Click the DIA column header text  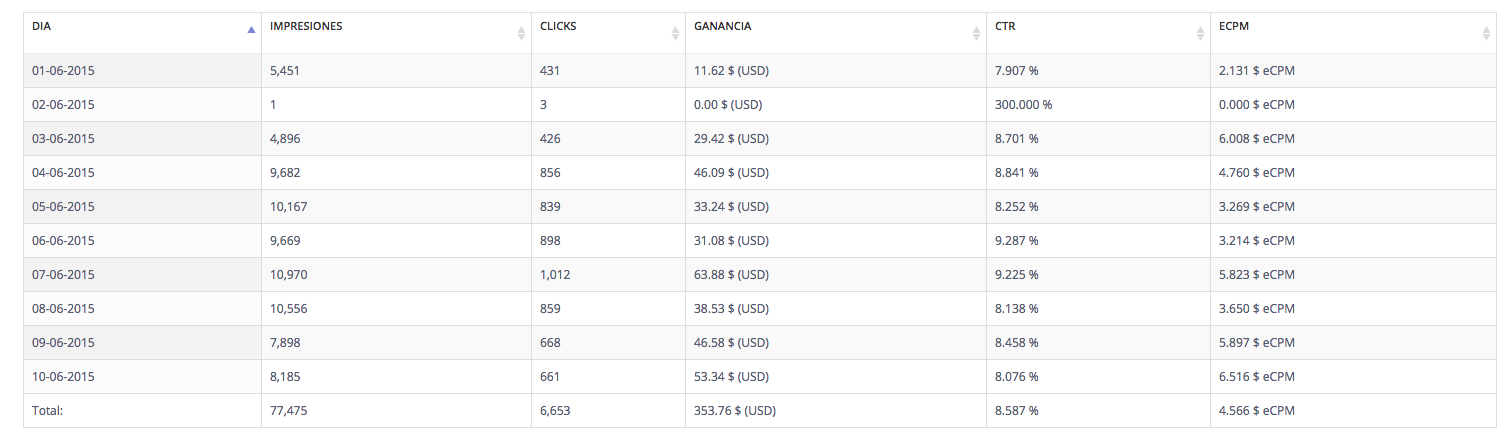(x=41, y=26)
